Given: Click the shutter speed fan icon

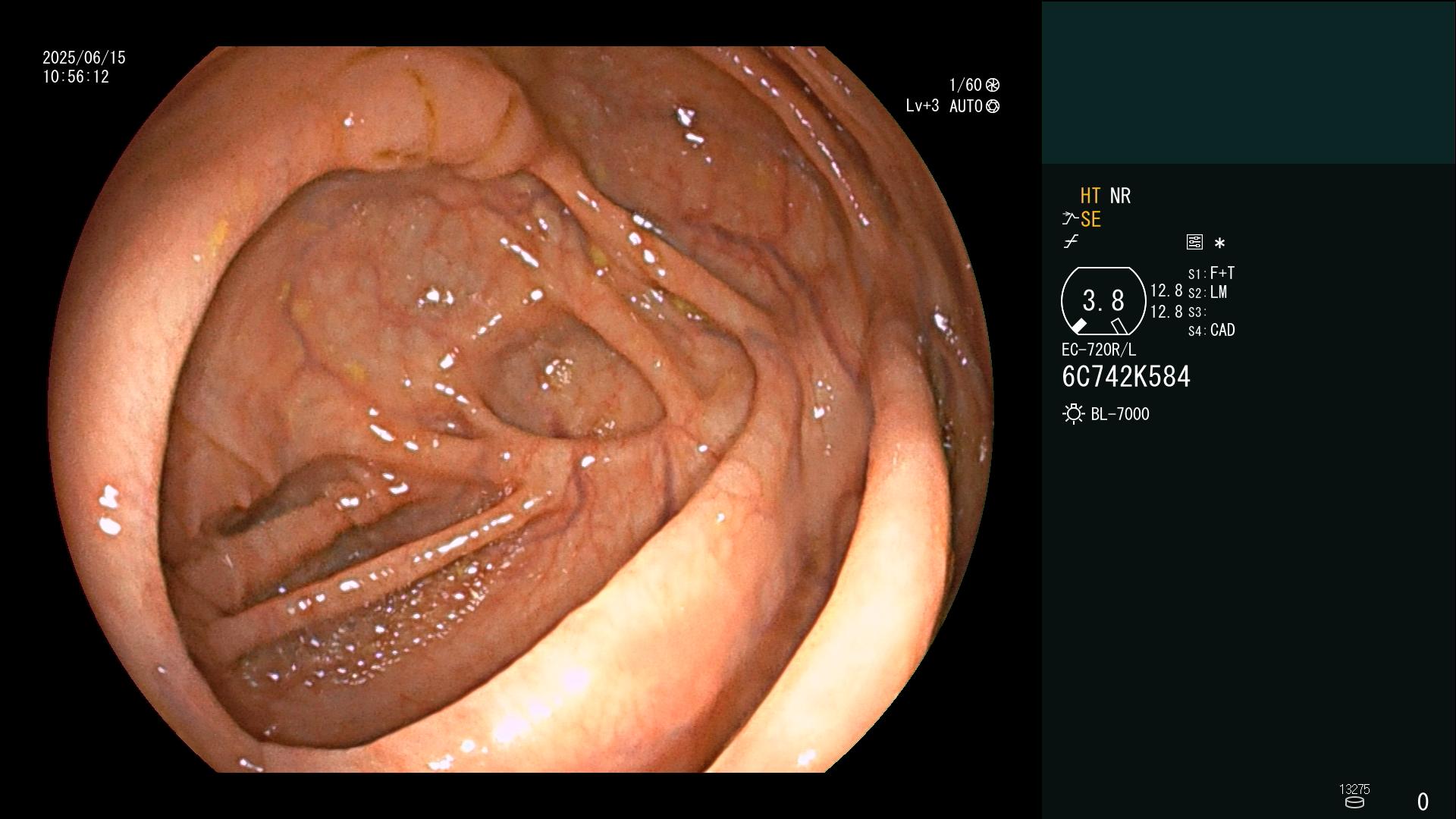Looking at the screenshot, I should coord(993,85).
